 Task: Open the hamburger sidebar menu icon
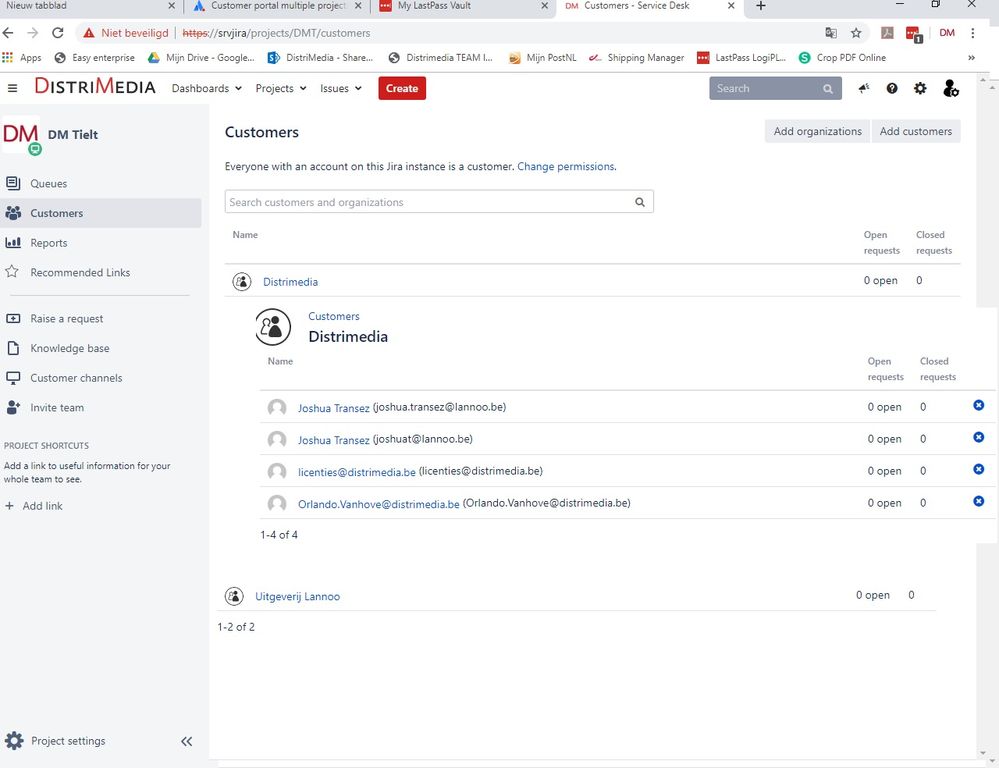(12, 88)
